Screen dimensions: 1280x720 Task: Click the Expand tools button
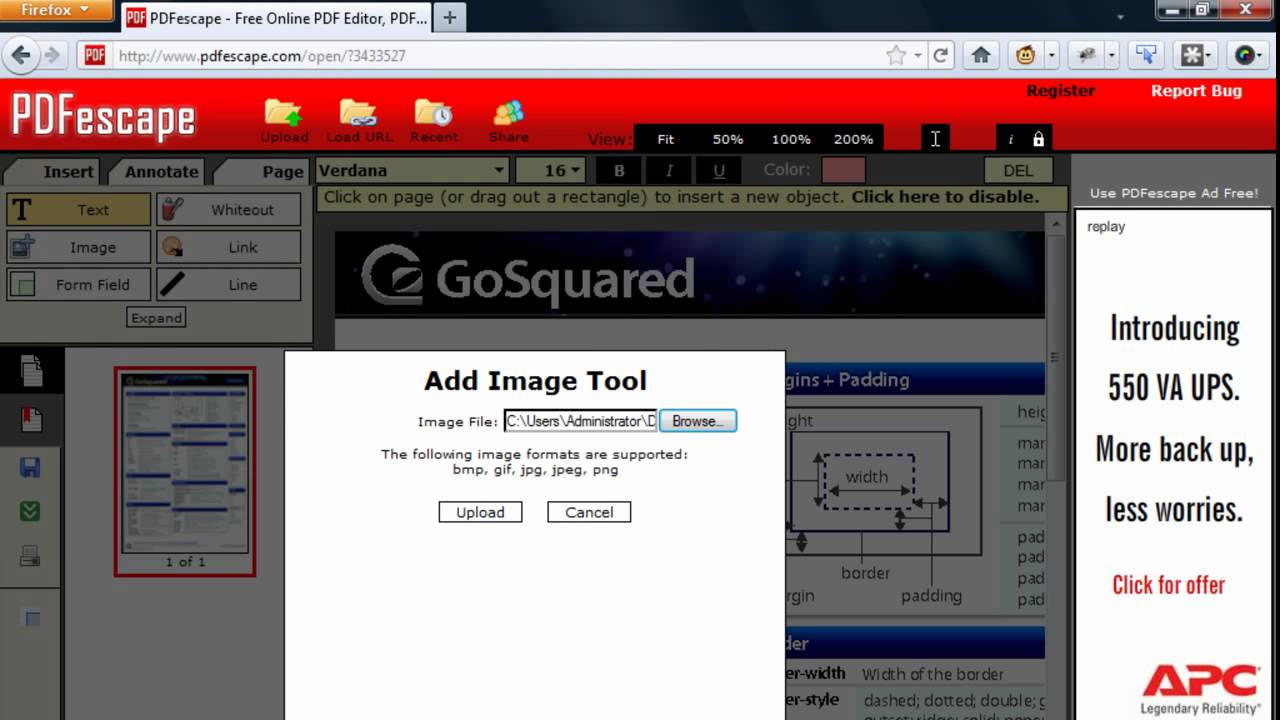(157, 318)
